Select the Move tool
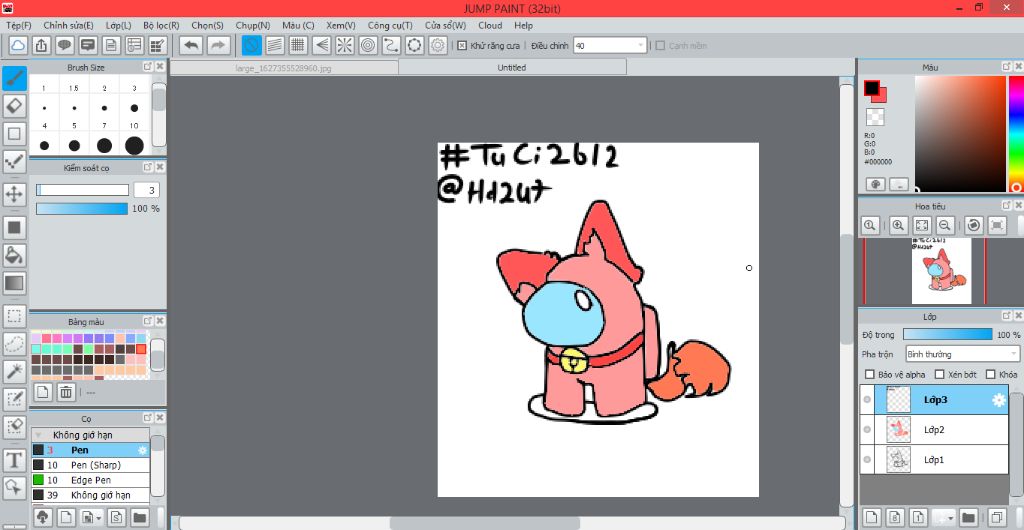1024x530 pixels. [x=14, y=194]
